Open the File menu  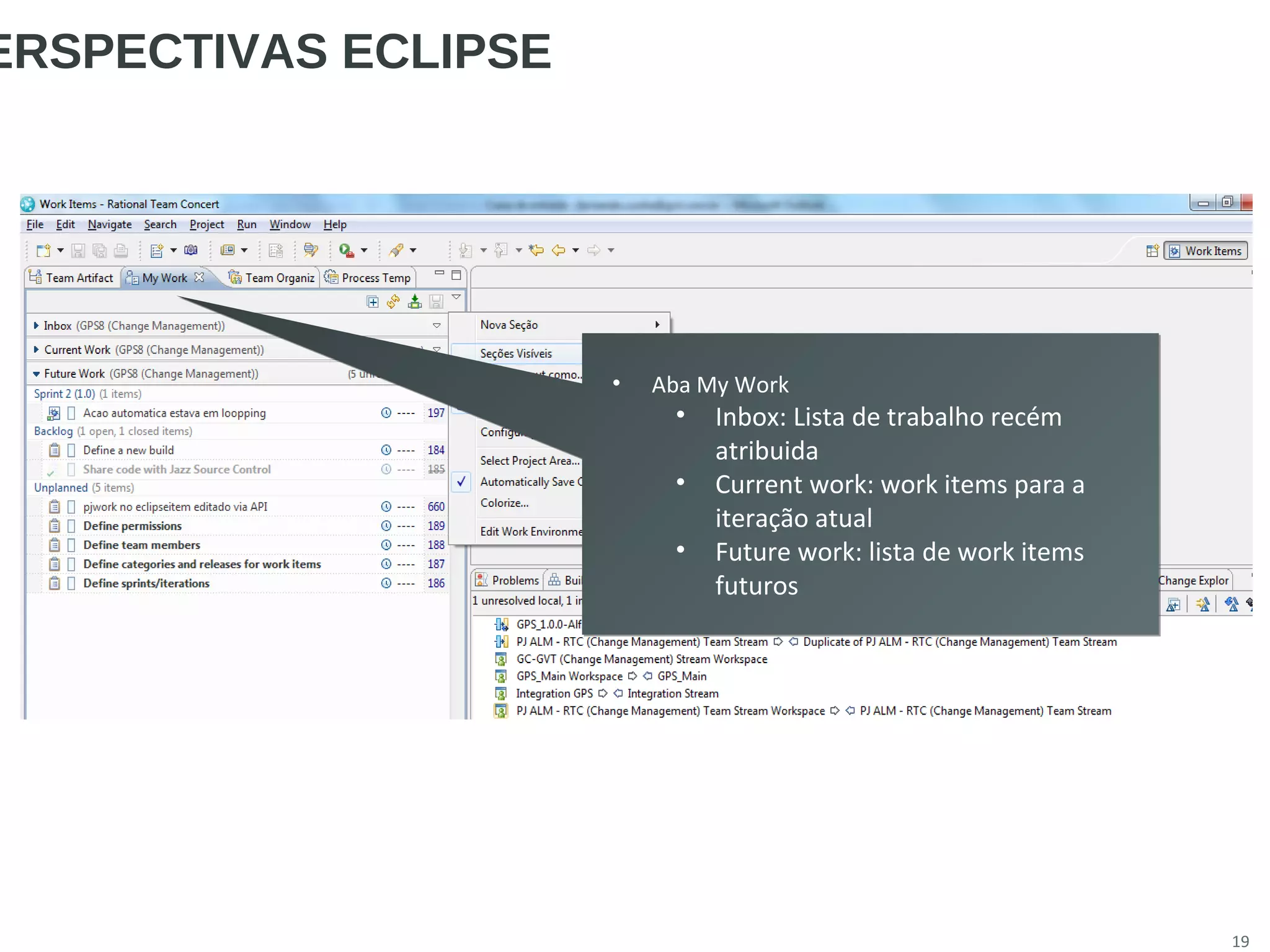coord(35,224)
